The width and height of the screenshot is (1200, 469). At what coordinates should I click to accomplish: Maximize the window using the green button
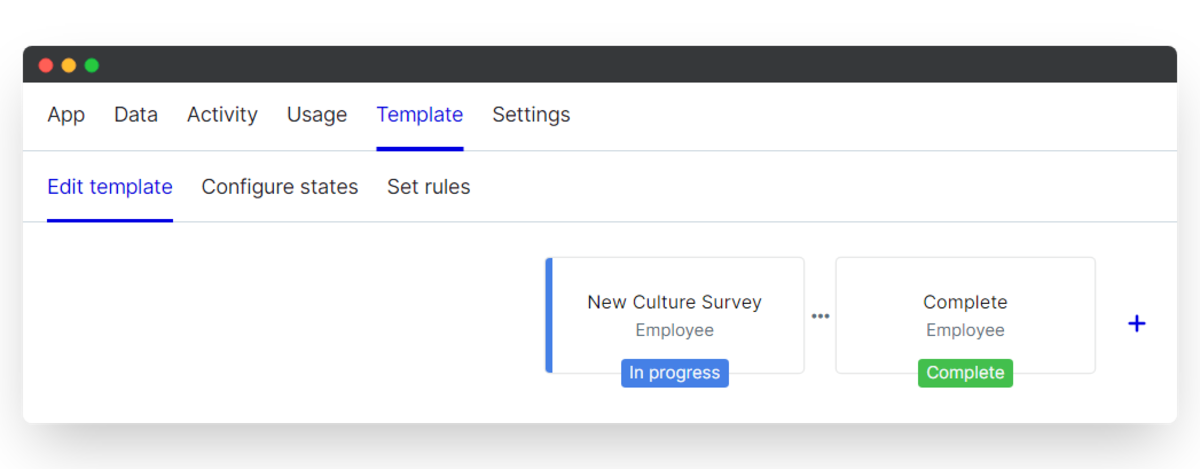[92, 65]
